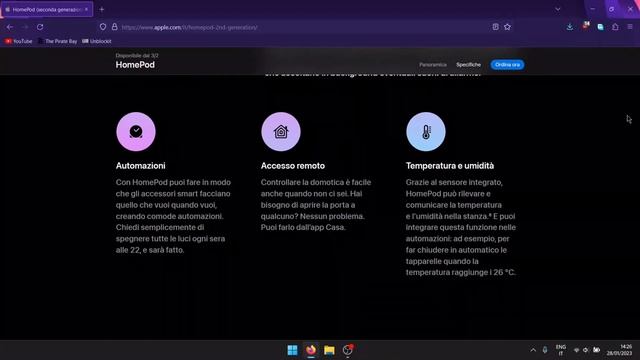Click the battery tray icon
The width and height of the screenshot is (640, 360).
(596, 350)
